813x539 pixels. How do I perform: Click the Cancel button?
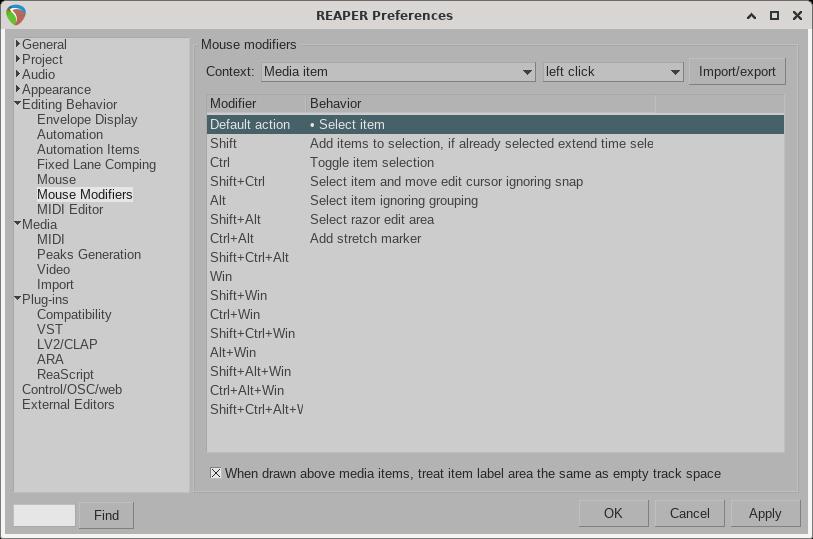tap(689, 513)
